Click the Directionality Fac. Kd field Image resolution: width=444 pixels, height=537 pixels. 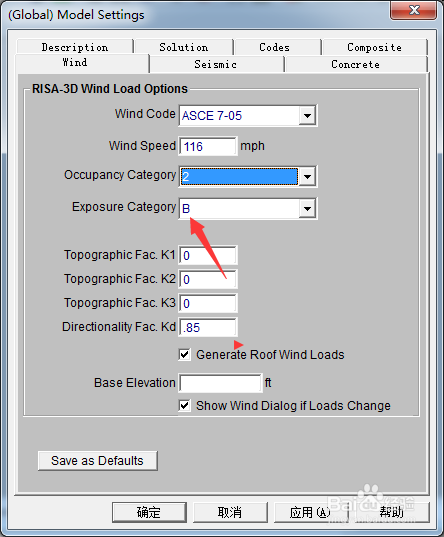[208, 327]
